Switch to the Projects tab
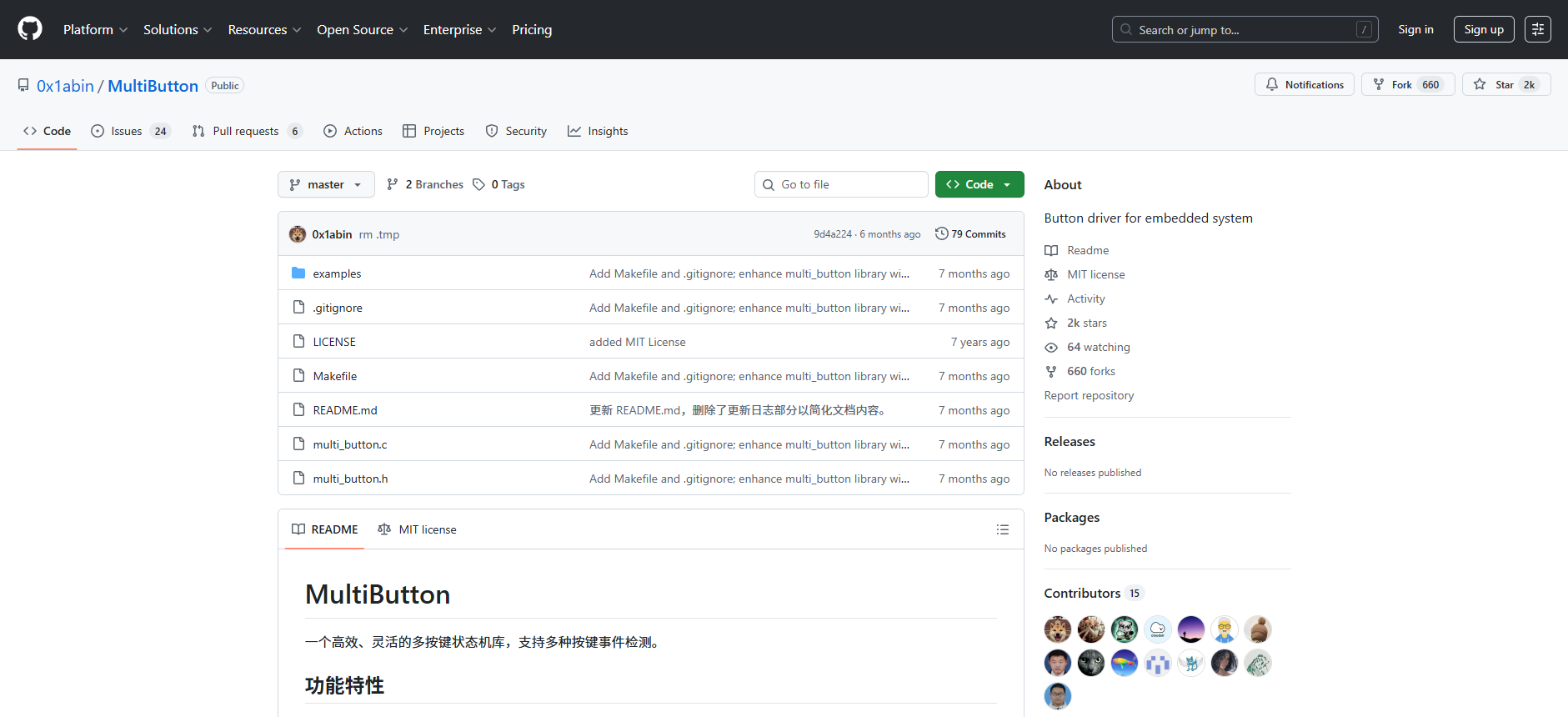1568x717 pixels. coord(433,131)
